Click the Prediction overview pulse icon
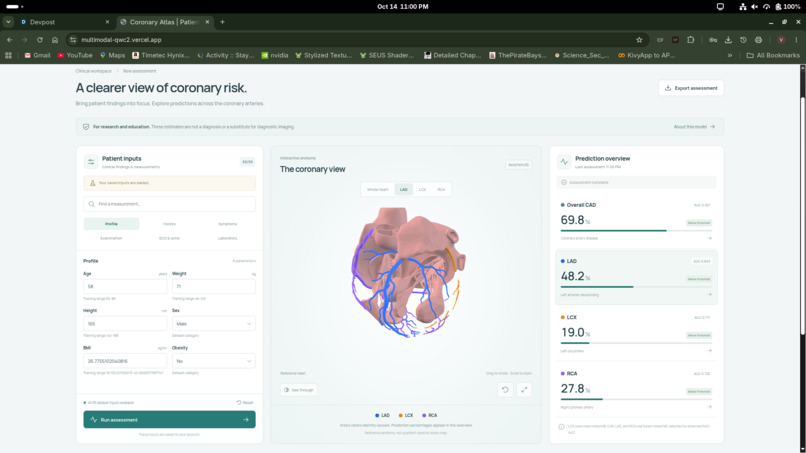Viewport: 806px width, 453px height. pyautogui.click(x=564, y=162)
